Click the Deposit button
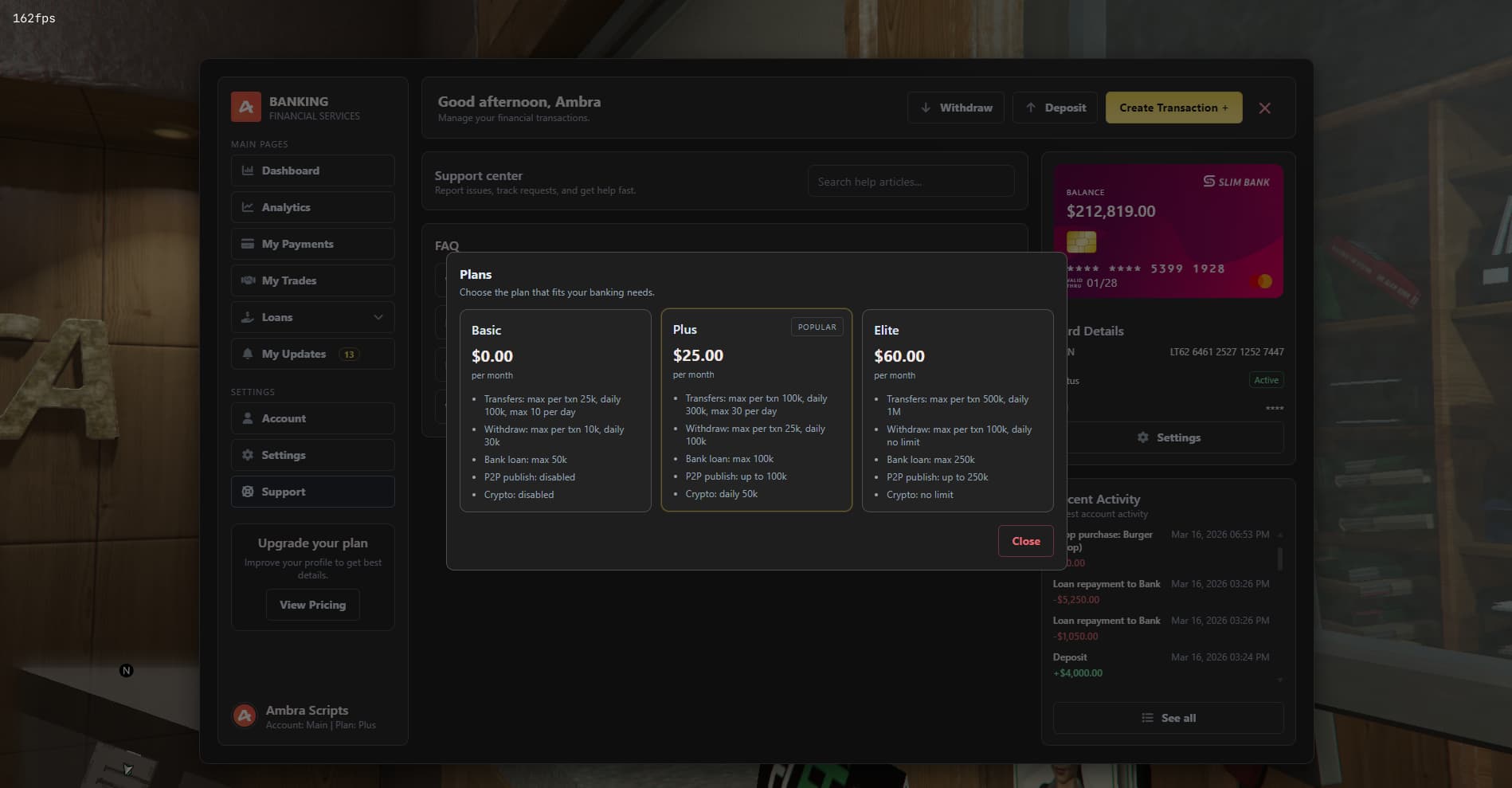Image resolution: width=1512 pixels, height=788 pixels. [x=1055, y=108]
